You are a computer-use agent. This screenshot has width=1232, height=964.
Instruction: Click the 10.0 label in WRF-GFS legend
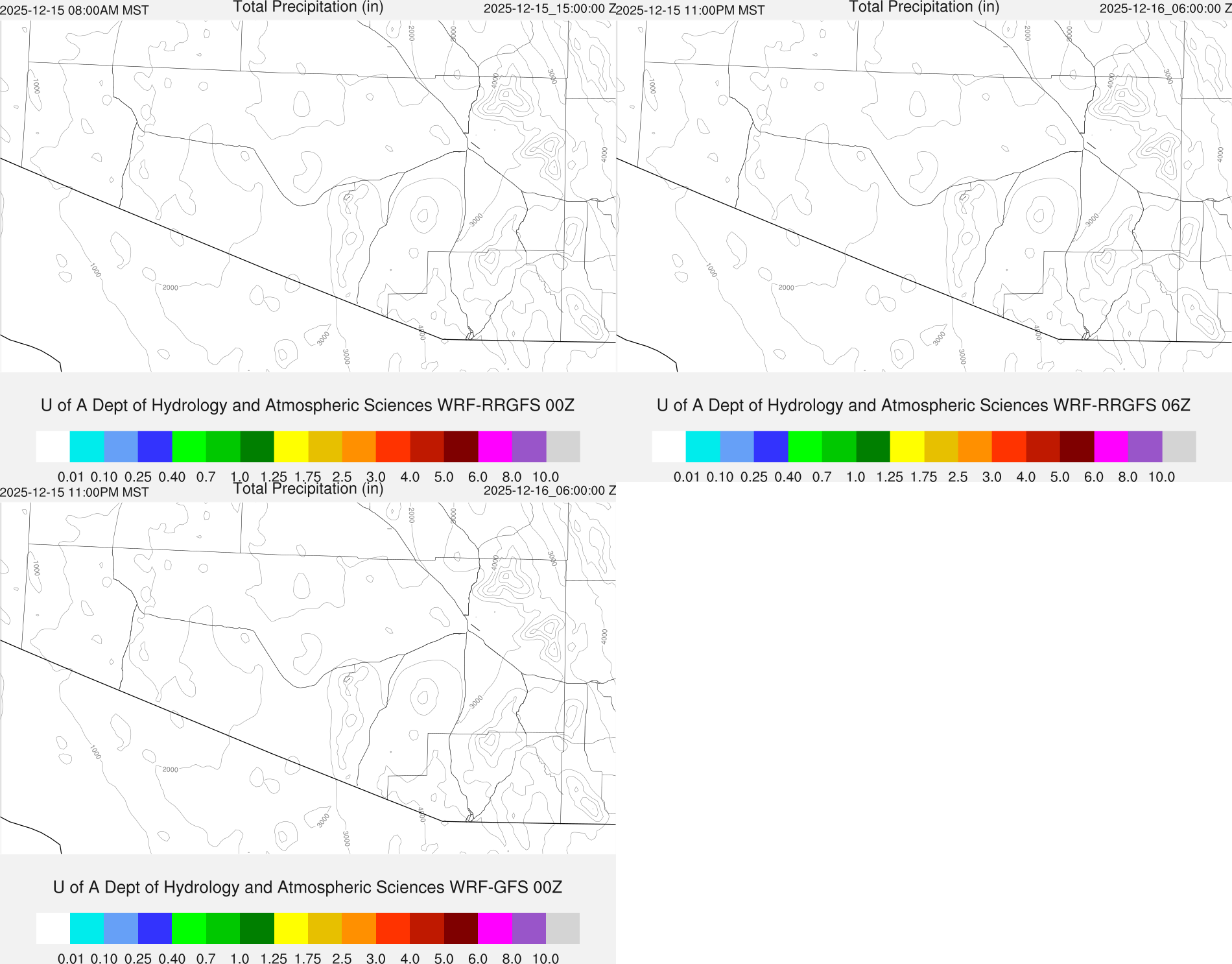pyautogui.click(x=545, y=958)
